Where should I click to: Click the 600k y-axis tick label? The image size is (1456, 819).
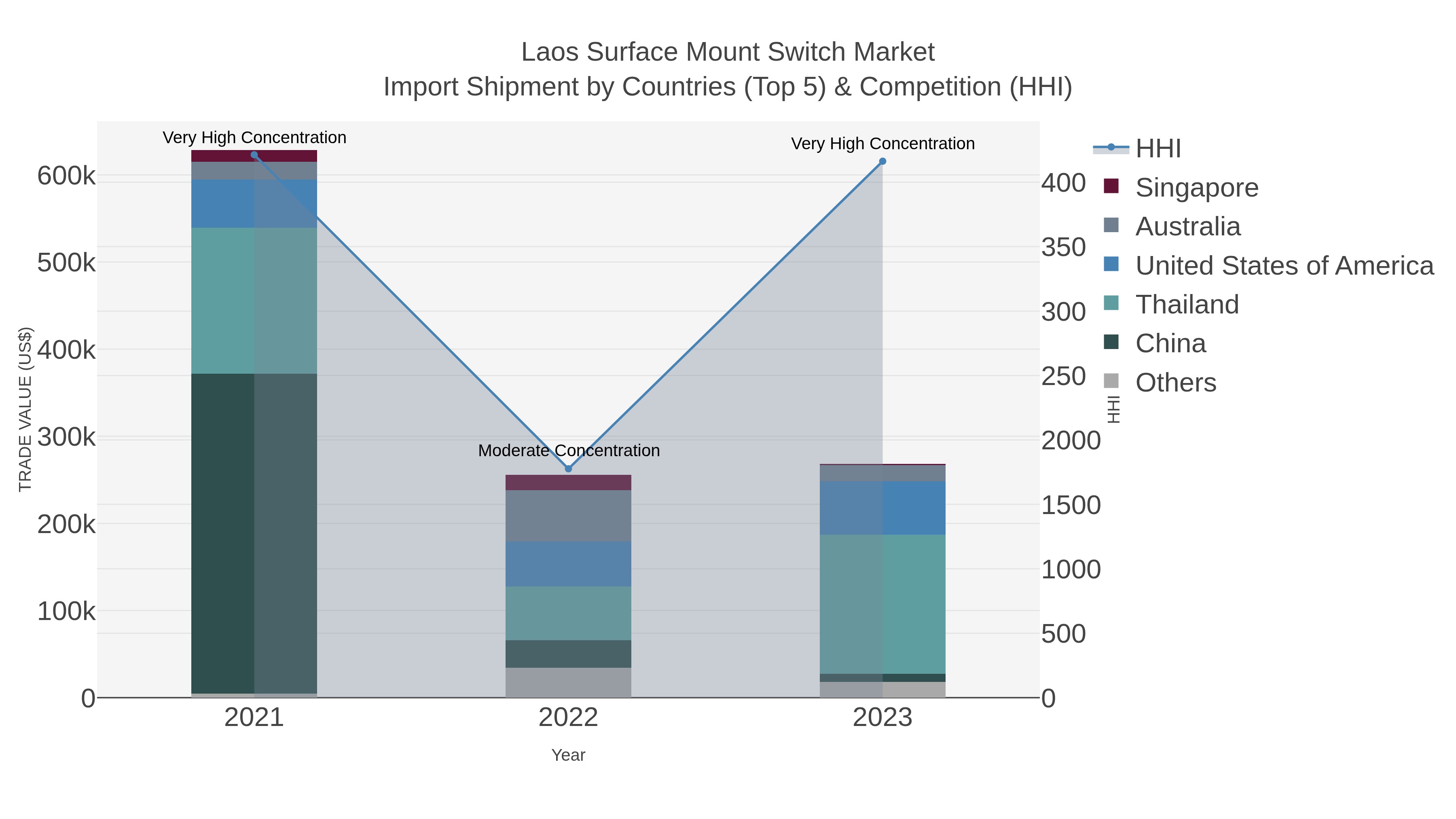click(x=66, y=176)
